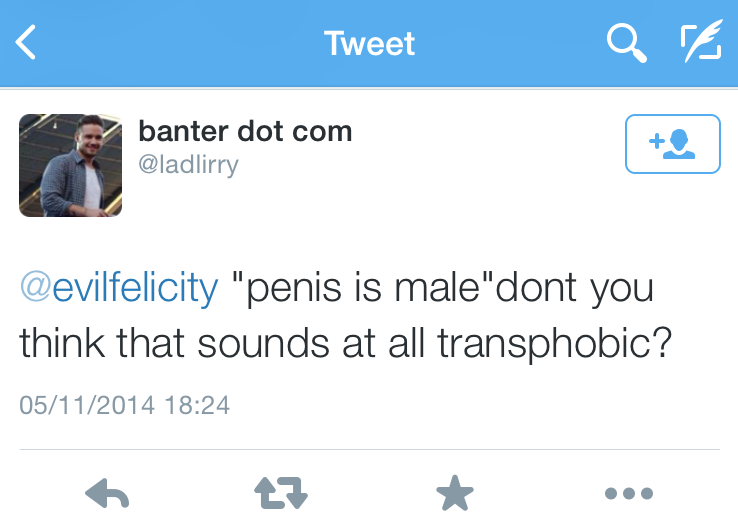The width and height of the screenshot is (738, 531).
Task: Tap the back arrow in header
Action: (27, 43)
